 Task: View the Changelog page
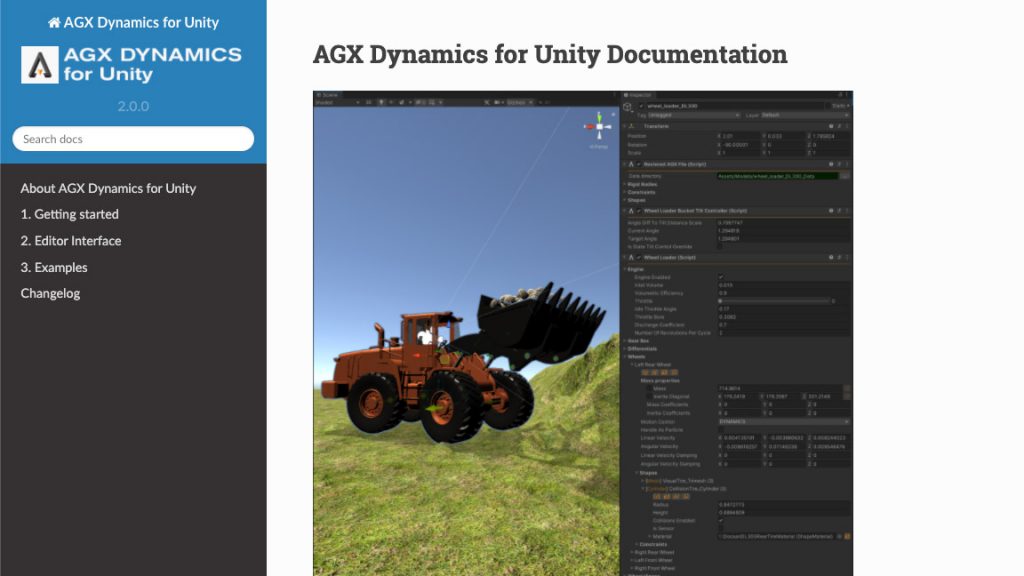[50, 293]
